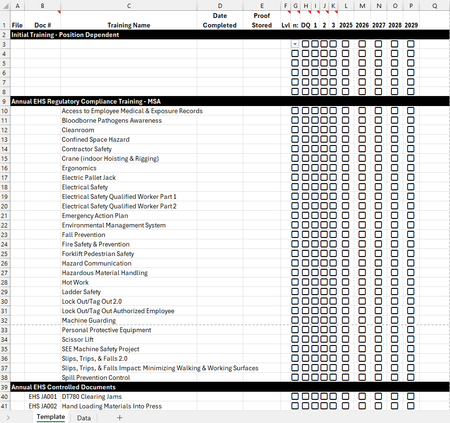Switch to the Data sheet tab

84,418
